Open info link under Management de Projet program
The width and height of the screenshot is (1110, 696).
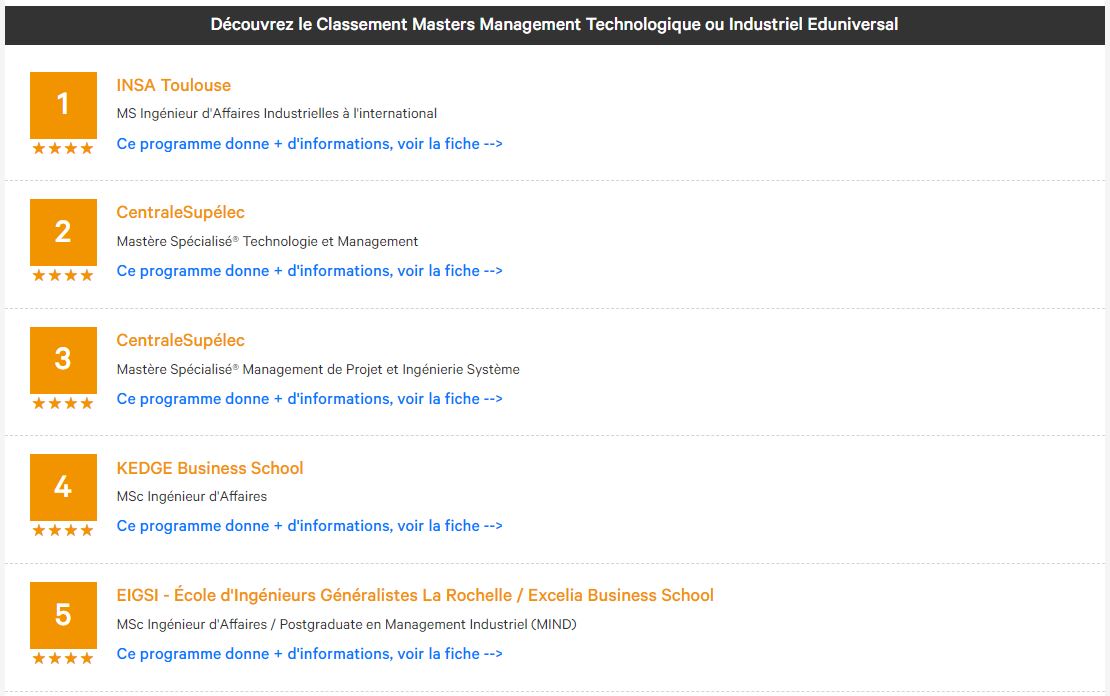coord(309,399)
